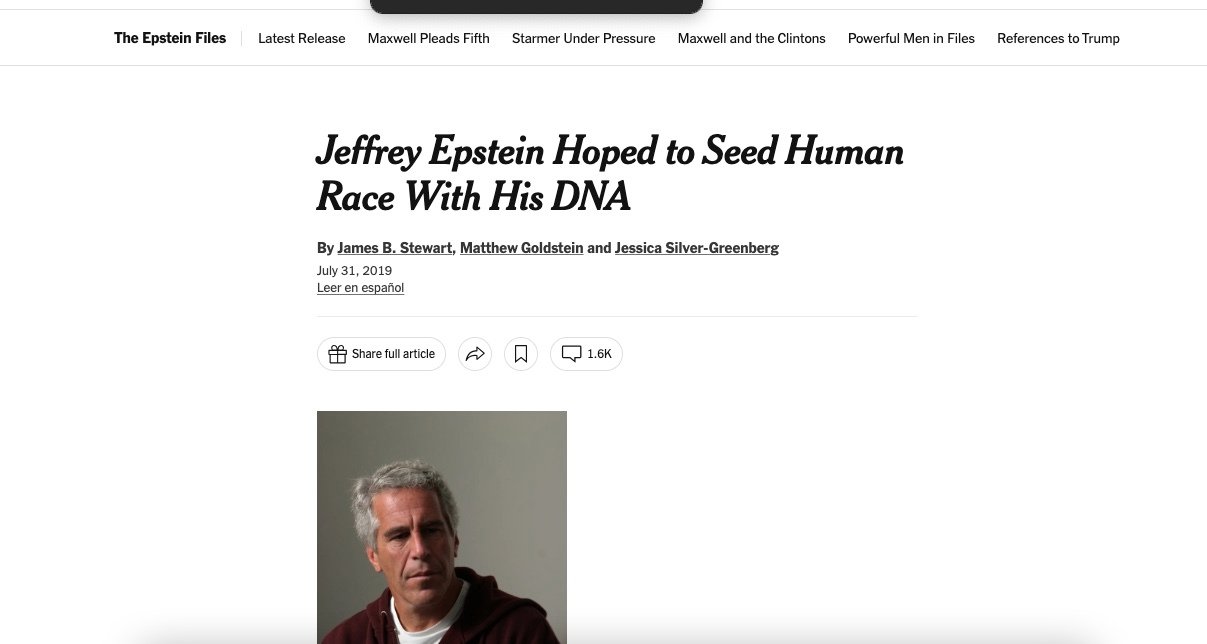Open the 1.6K comments bubble

pyautogui.click(x=586, y=354)
